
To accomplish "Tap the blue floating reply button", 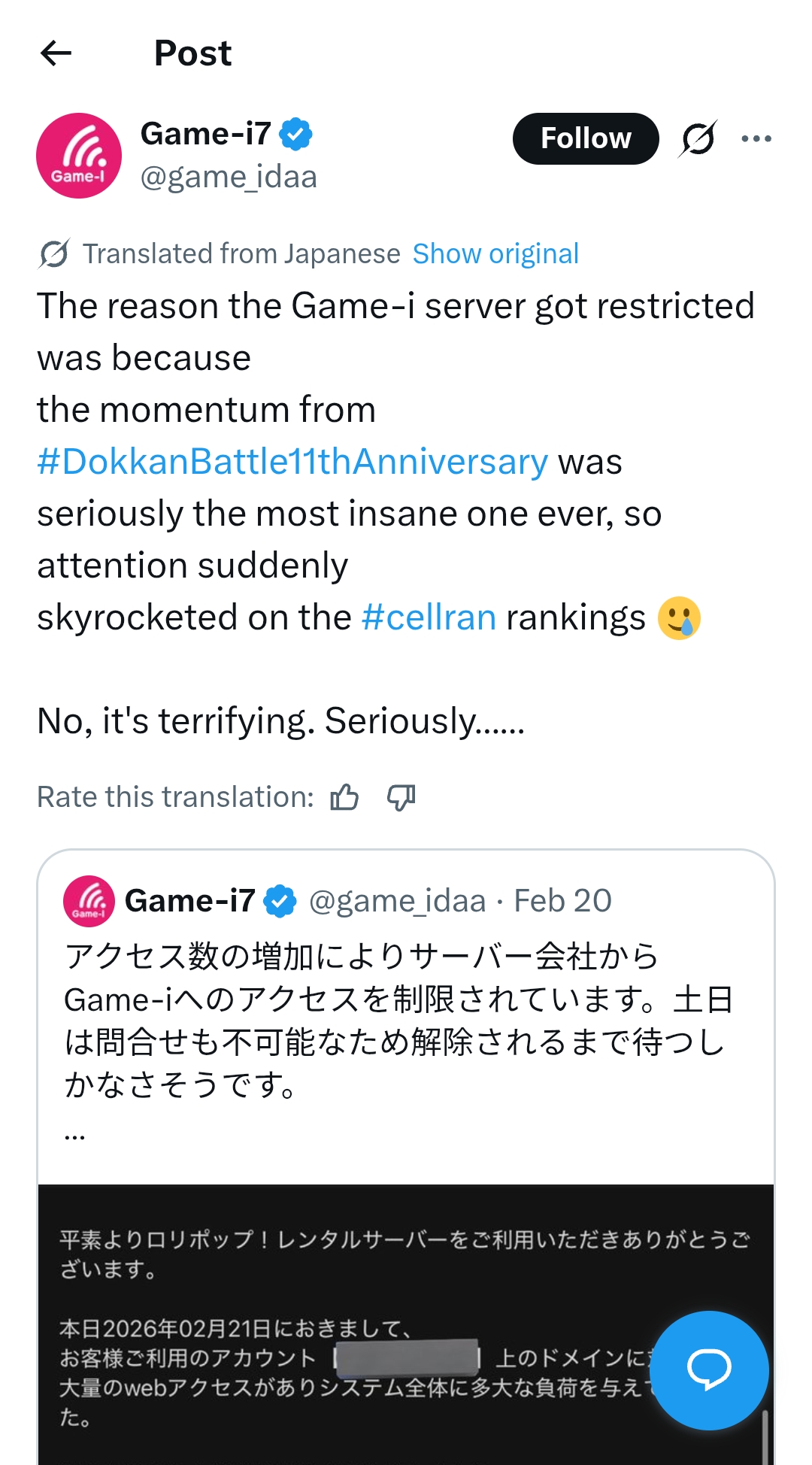I will [x=708, y=1369].
